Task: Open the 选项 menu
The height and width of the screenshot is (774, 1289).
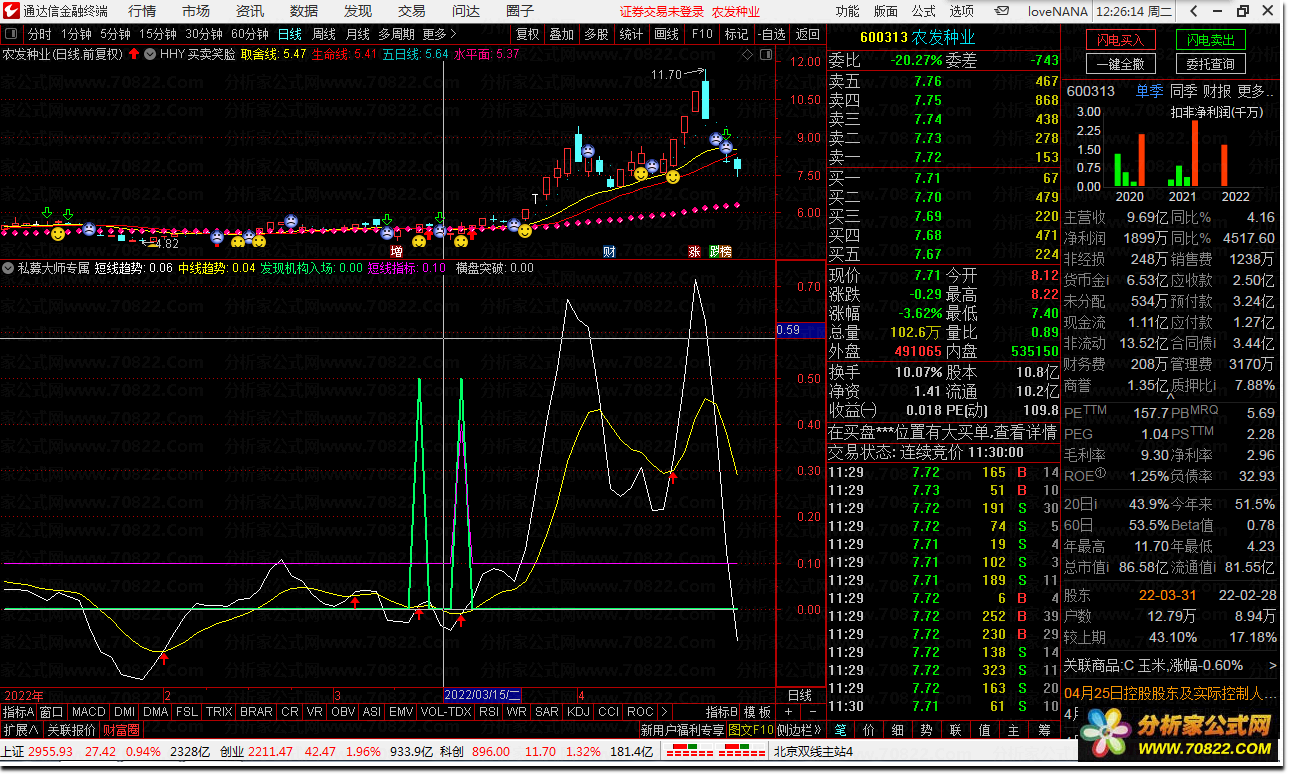Action: pyautogui.click(x=961, y=11)
